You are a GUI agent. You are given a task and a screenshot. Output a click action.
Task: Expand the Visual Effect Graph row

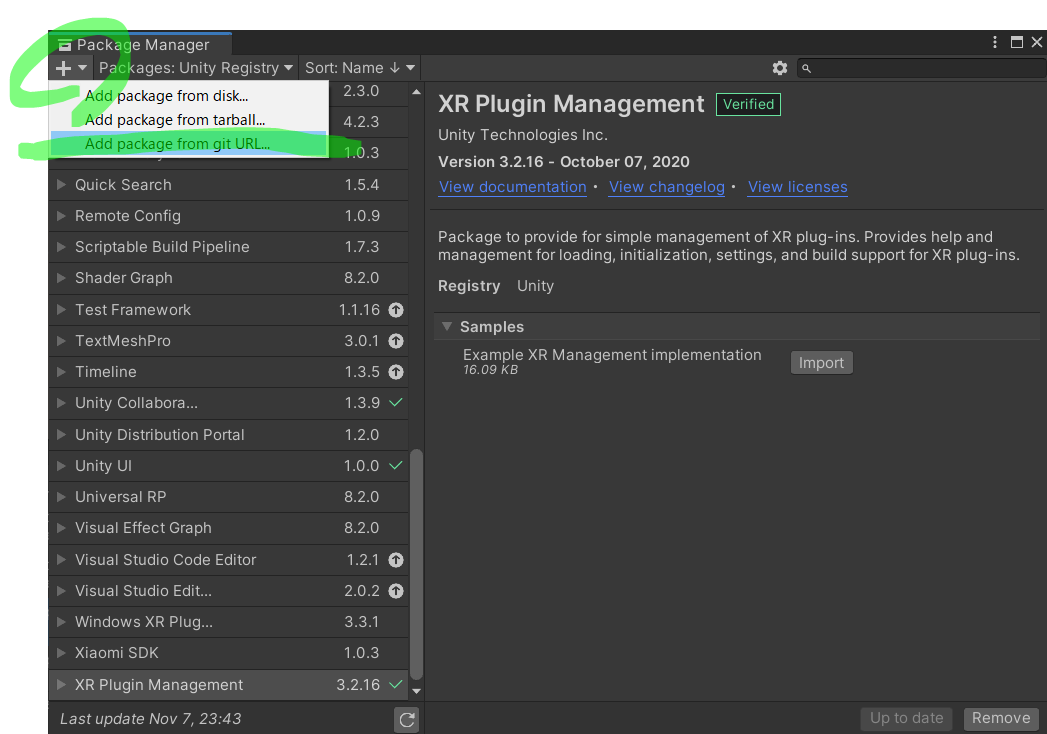point(61,528)
